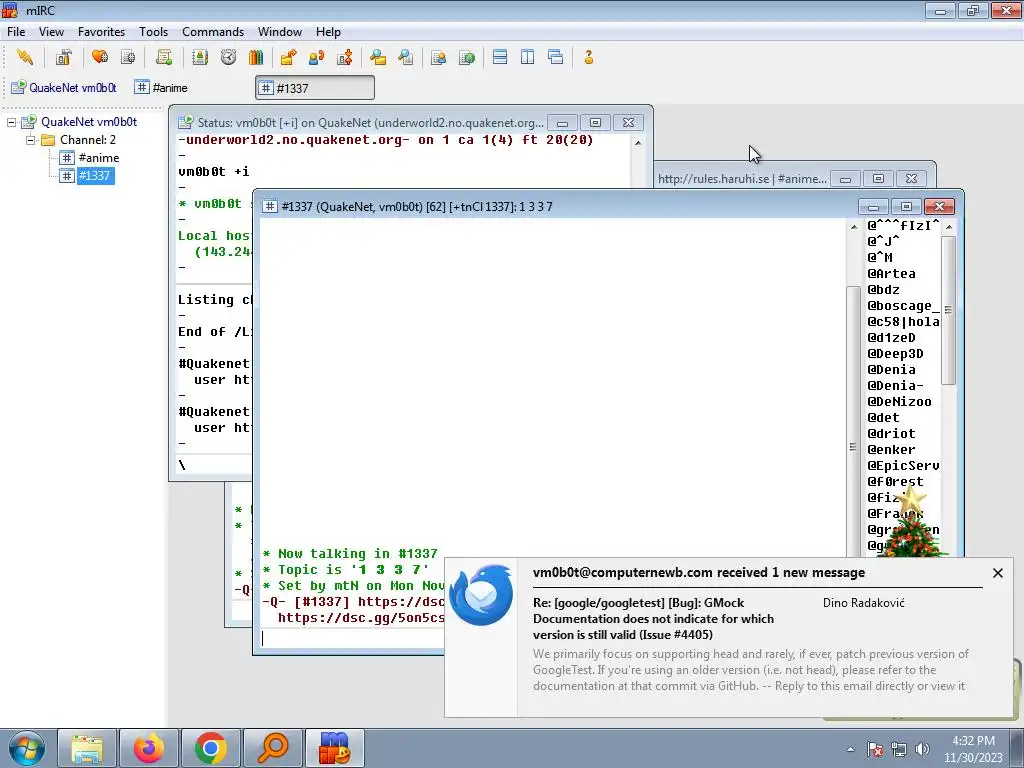Image resolution: width=1024 pixels, height=768 pixels.
Task: Dismiss the Thunderbird new message notification
Action: 997,573
